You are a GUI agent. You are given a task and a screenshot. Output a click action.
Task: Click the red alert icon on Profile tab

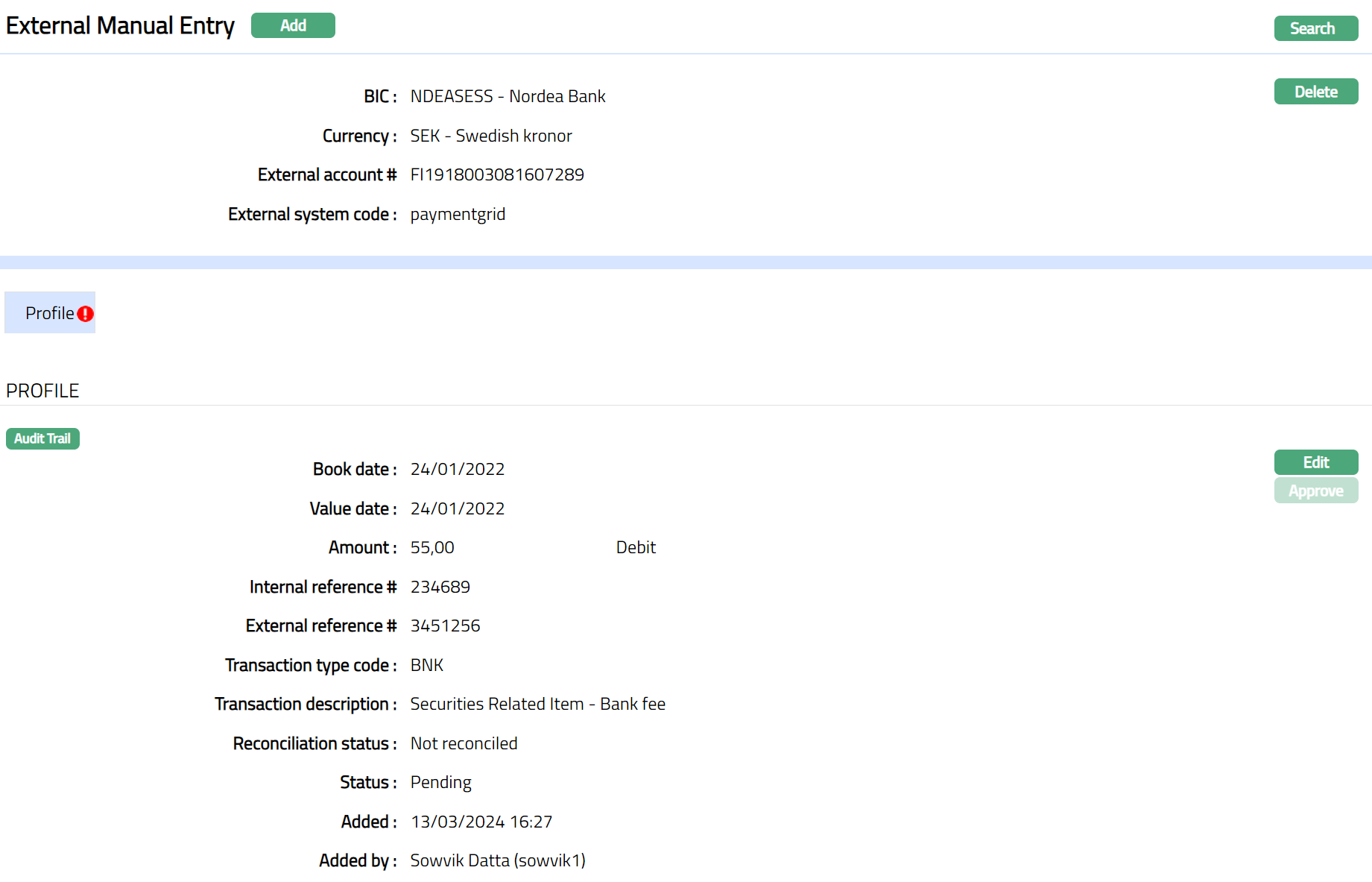coord(86,314)
